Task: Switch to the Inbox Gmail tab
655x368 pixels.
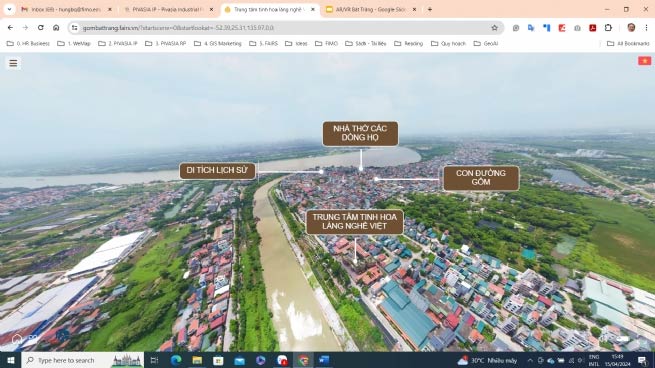Action: pyautogui.click(x=67, y=9)
